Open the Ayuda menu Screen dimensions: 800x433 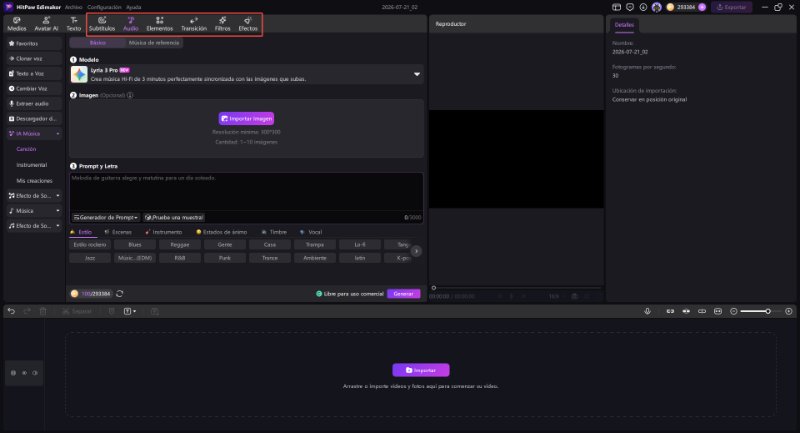point(134,7)
